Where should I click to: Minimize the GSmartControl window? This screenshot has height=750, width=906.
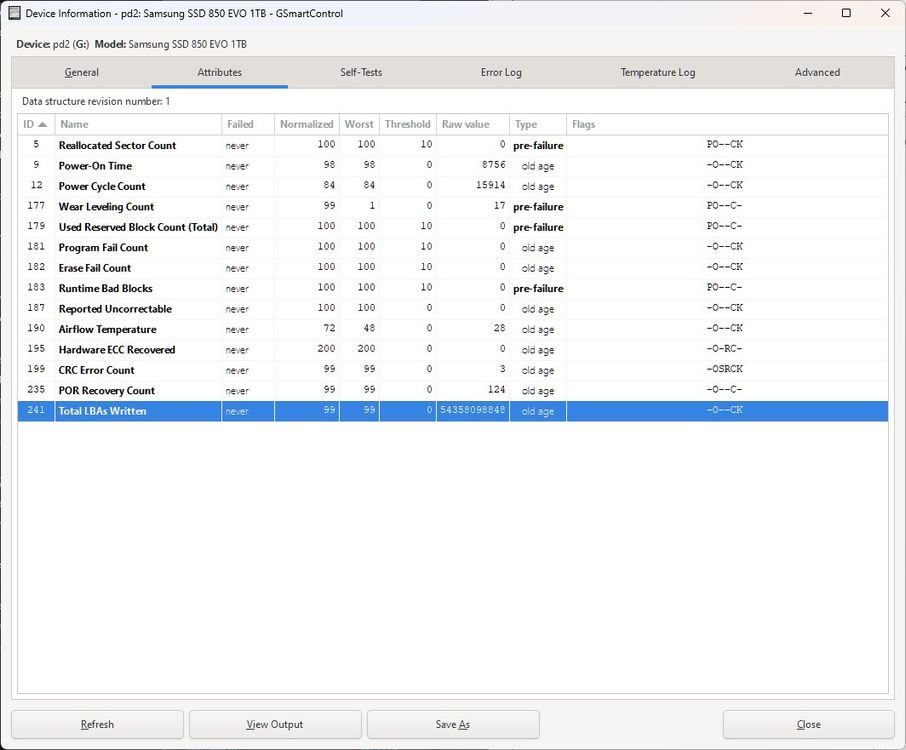pos(808,13)
